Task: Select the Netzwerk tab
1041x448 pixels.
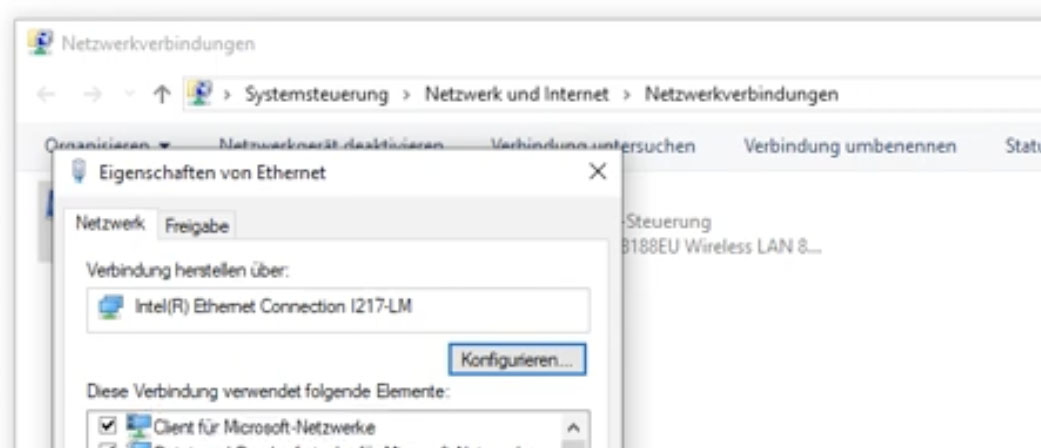Action: tap(110, 224)
